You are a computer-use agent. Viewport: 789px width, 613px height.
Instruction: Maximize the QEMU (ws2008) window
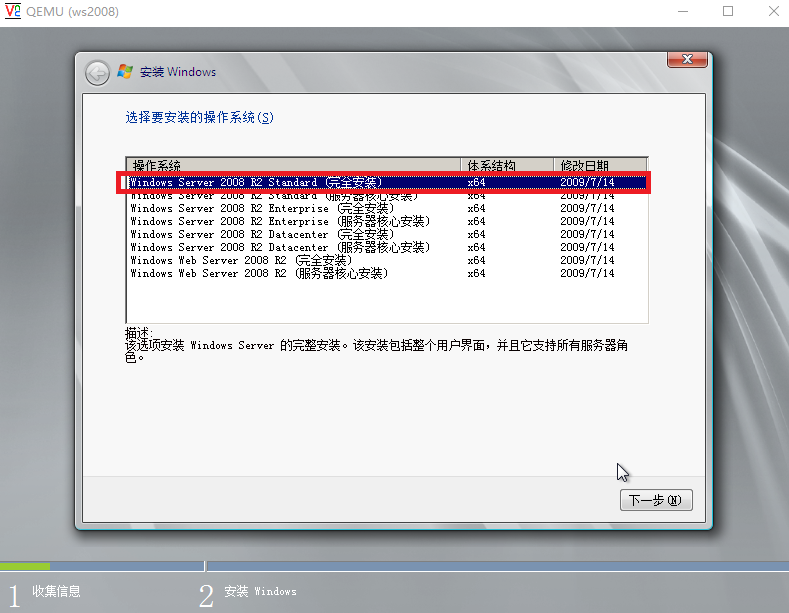coord(728,11)
